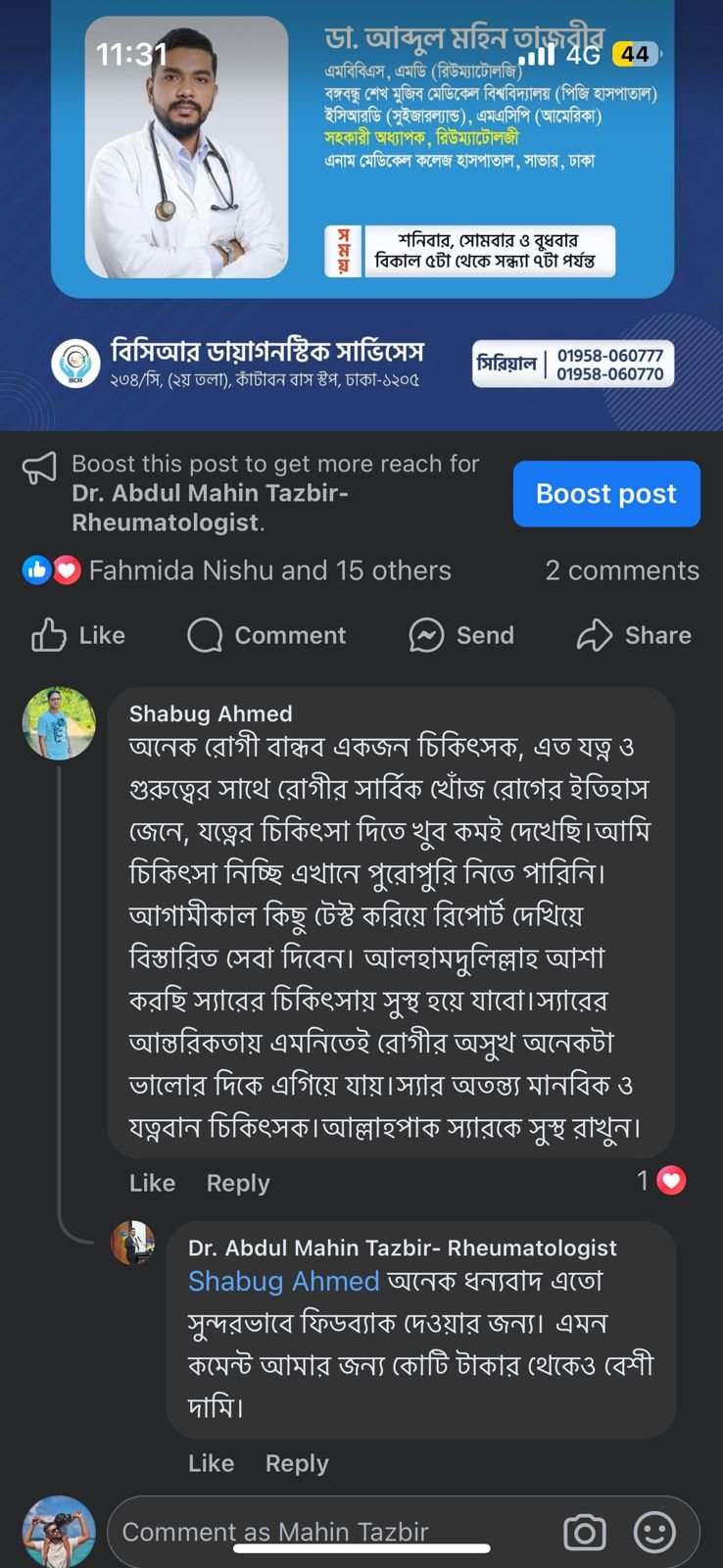The image size is (723, 1568).
Task: Tap the Messenger Send icon
Action: click(426, 635)
